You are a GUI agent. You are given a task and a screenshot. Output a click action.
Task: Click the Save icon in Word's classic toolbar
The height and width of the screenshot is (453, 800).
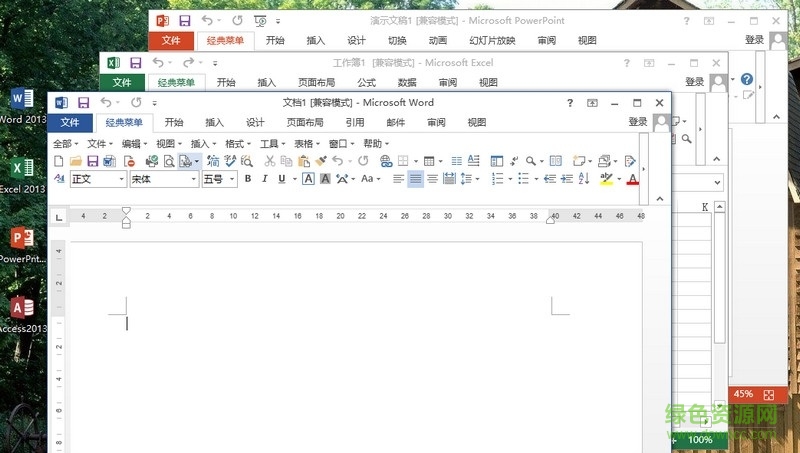(92, 161)
